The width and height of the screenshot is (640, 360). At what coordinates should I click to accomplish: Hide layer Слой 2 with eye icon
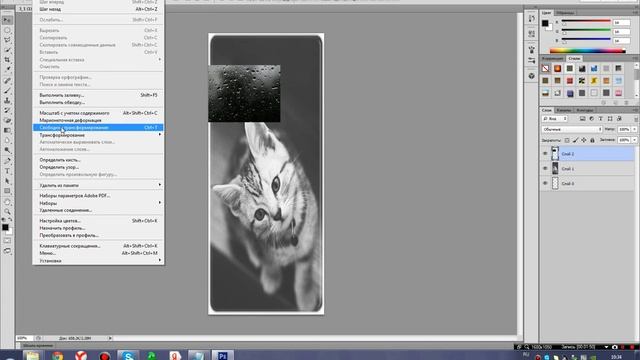tap(545, 154)
